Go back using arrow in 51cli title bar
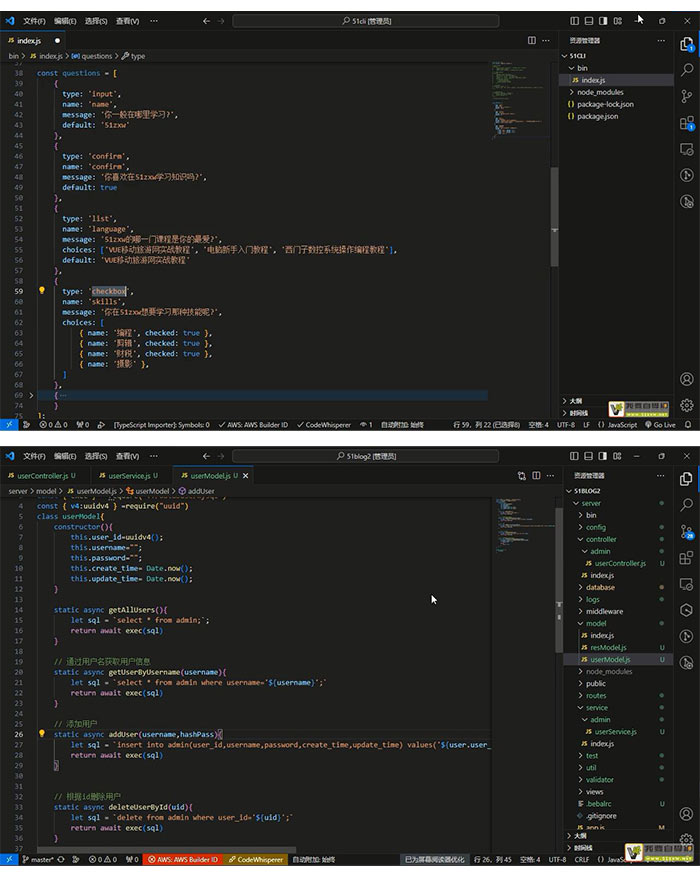700x873 pixels. [207, 21]
